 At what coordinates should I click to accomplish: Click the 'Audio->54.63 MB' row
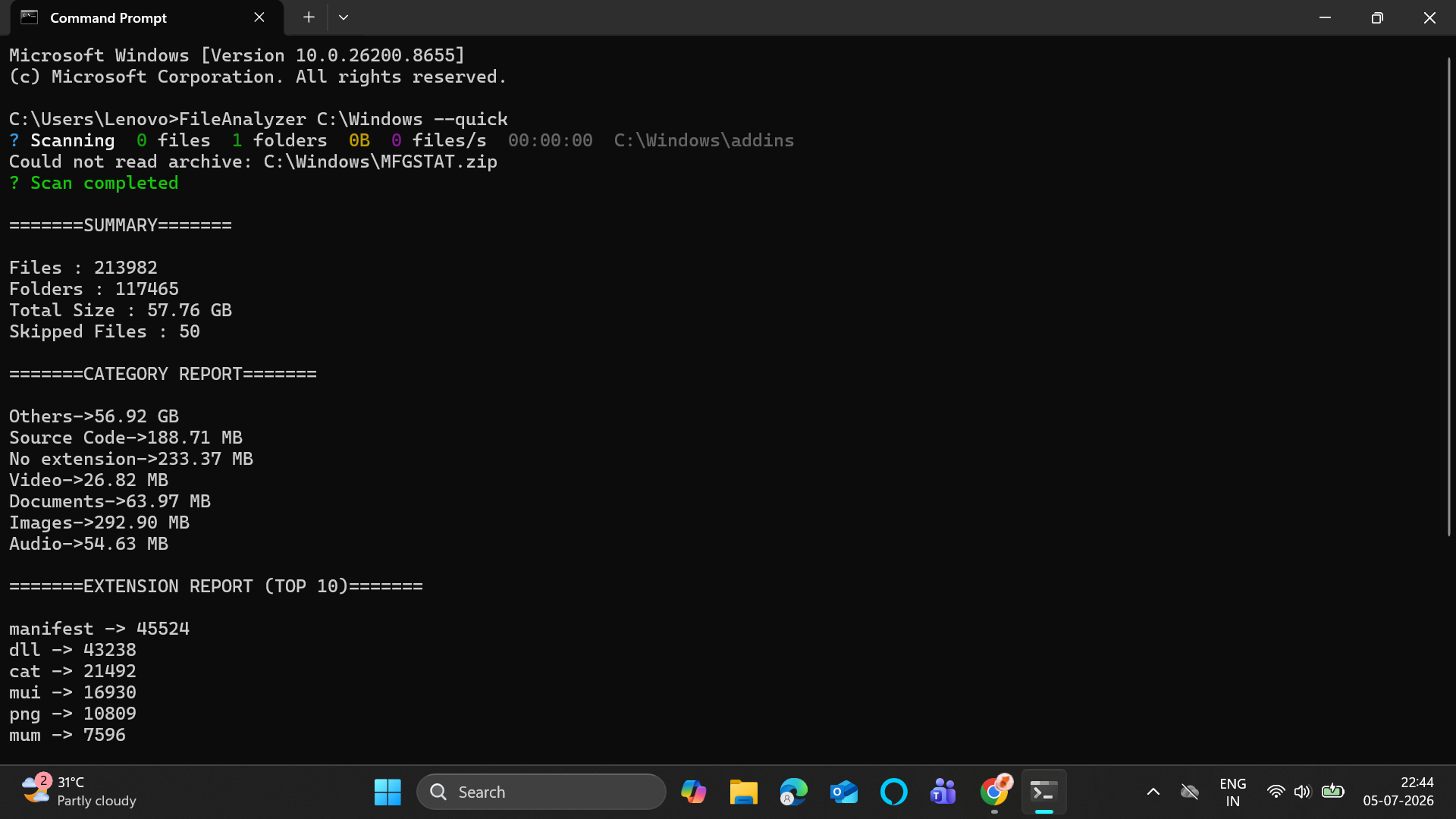click(89, 544)
